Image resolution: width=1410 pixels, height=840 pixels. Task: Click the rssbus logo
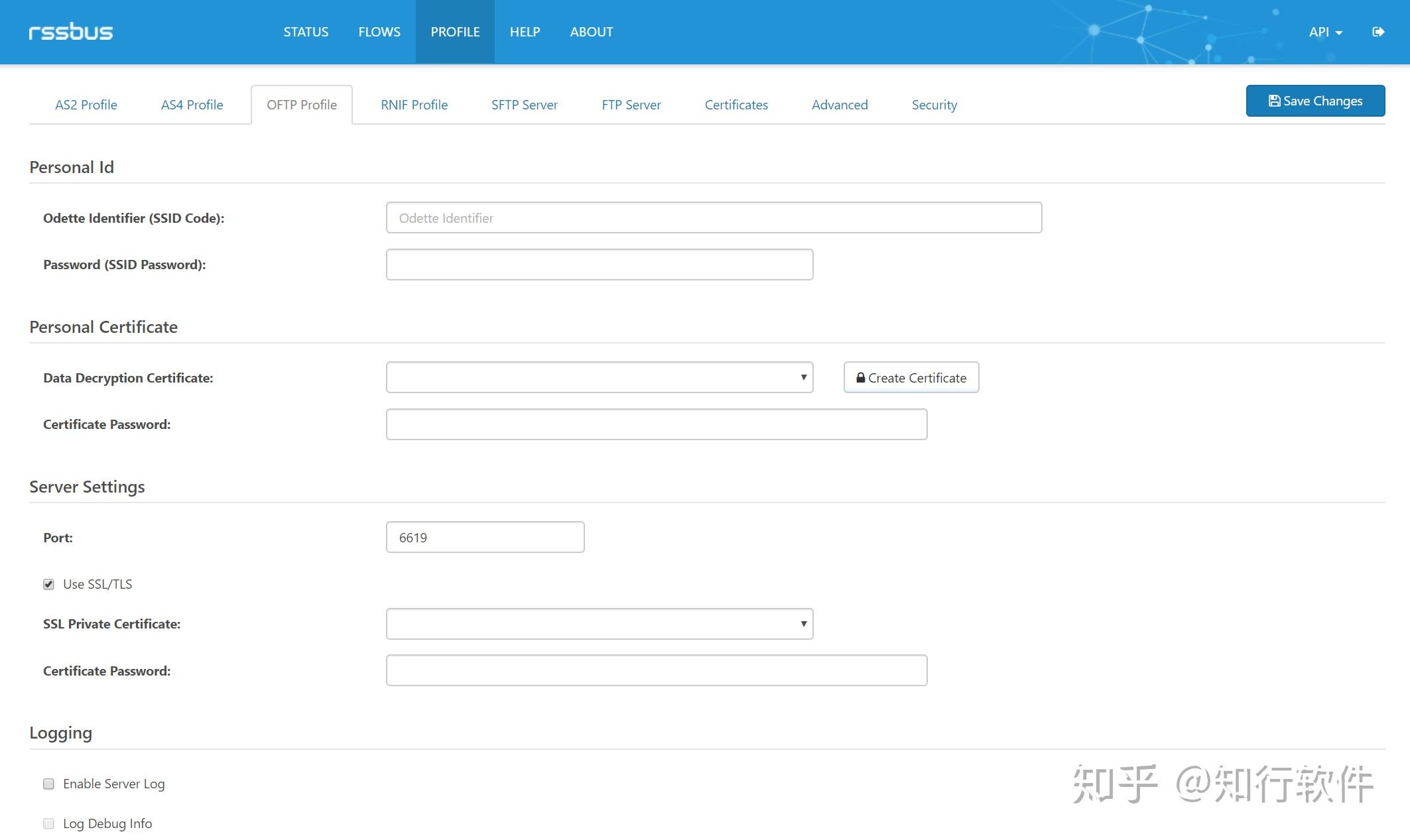(x=70, y=32)
